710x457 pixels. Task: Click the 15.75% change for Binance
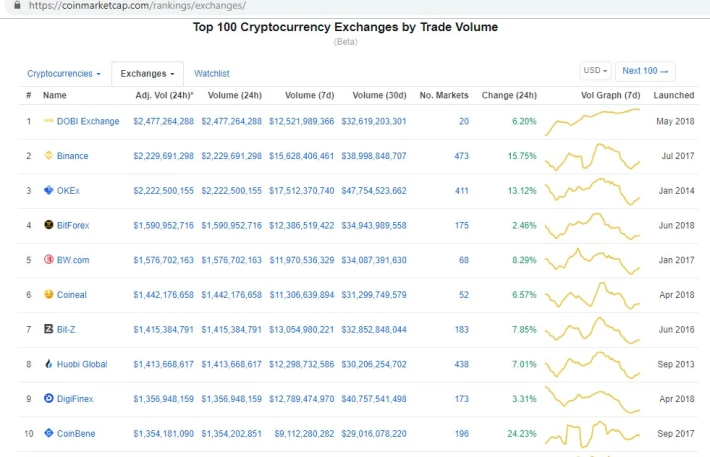[x=522, y=156]
